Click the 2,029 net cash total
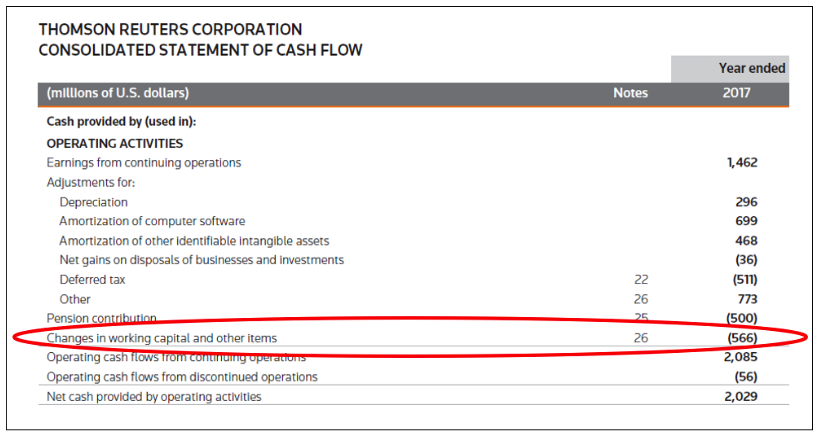The image size is (819, 439). [x=742, y=397]
